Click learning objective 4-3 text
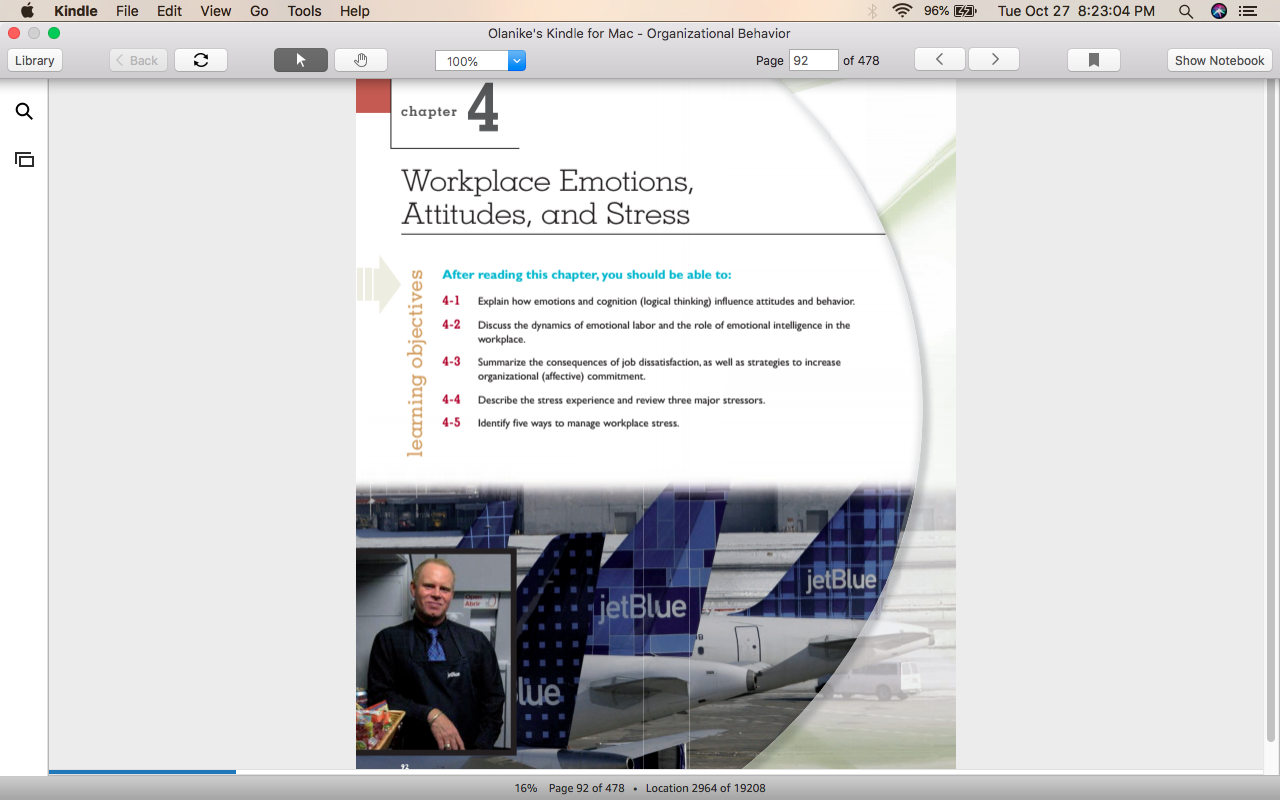 tap(659, 369)
